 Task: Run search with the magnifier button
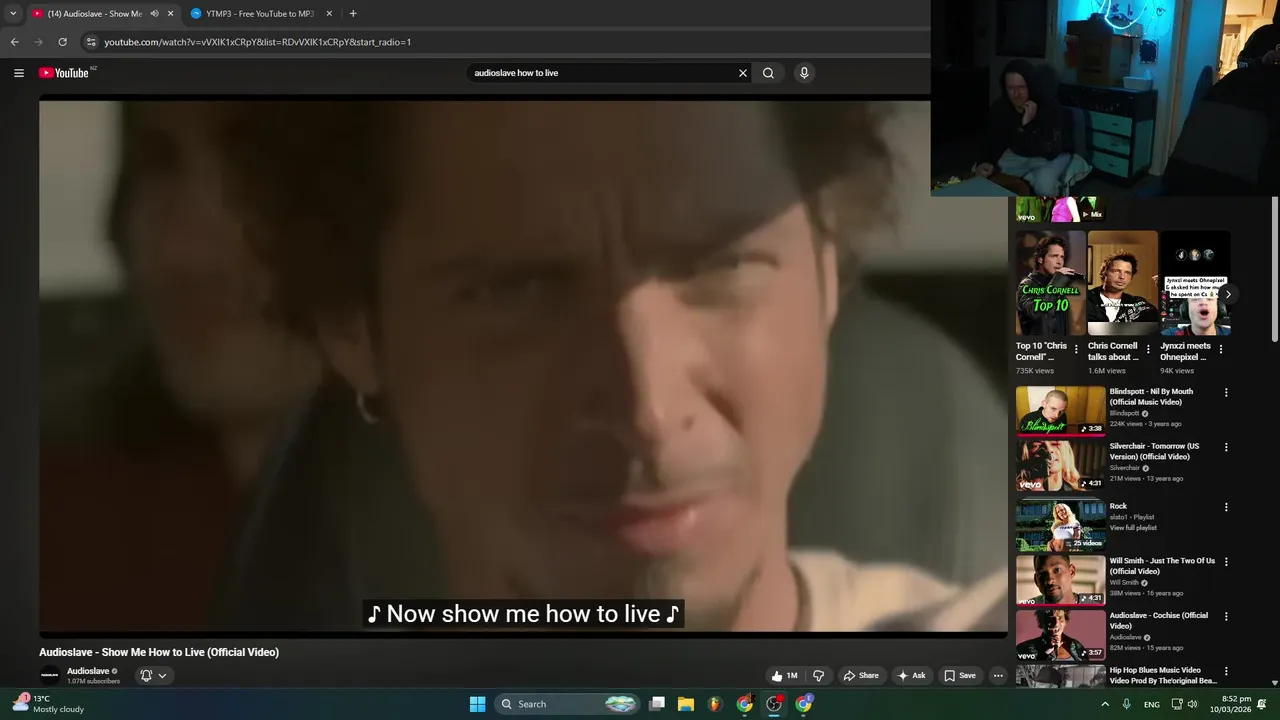[x=768, y=73]
